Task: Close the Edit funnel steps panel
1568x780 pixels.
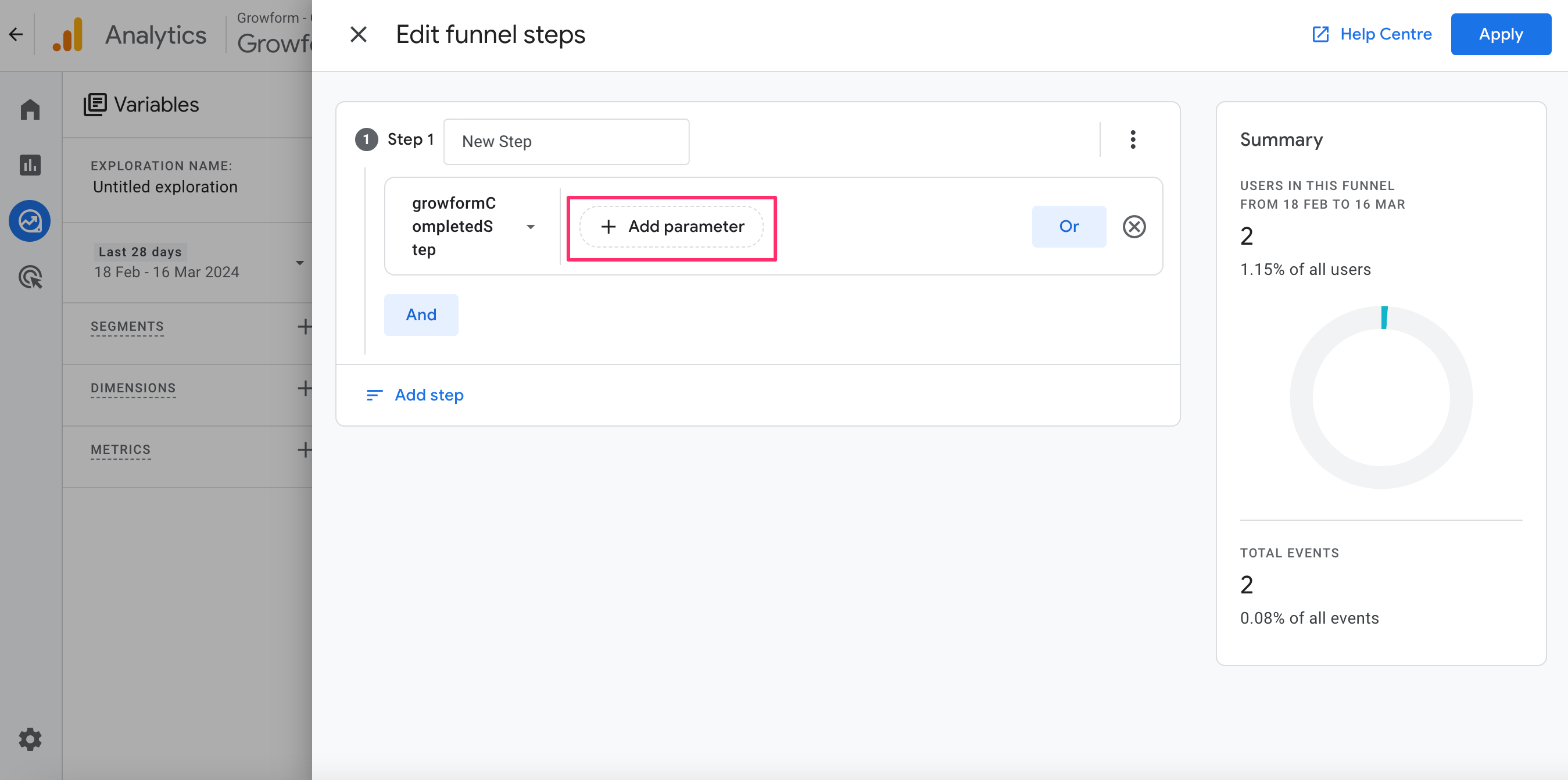Action: coord(359,35)
